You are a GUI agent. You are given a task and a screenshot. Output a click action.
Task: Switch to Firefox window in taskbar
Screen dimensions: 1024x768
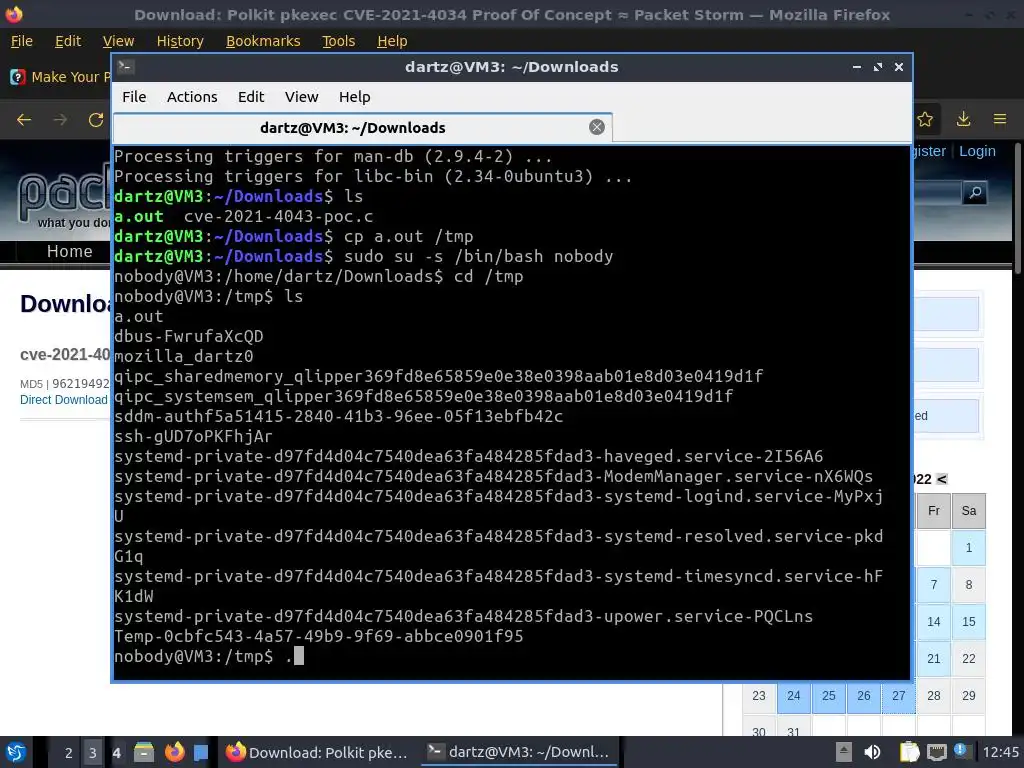(317, 752)
